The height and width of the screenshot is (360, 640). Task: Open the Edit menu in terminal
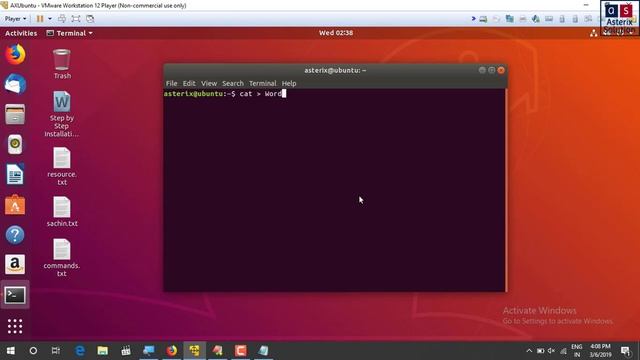click(x=189, y=83)
